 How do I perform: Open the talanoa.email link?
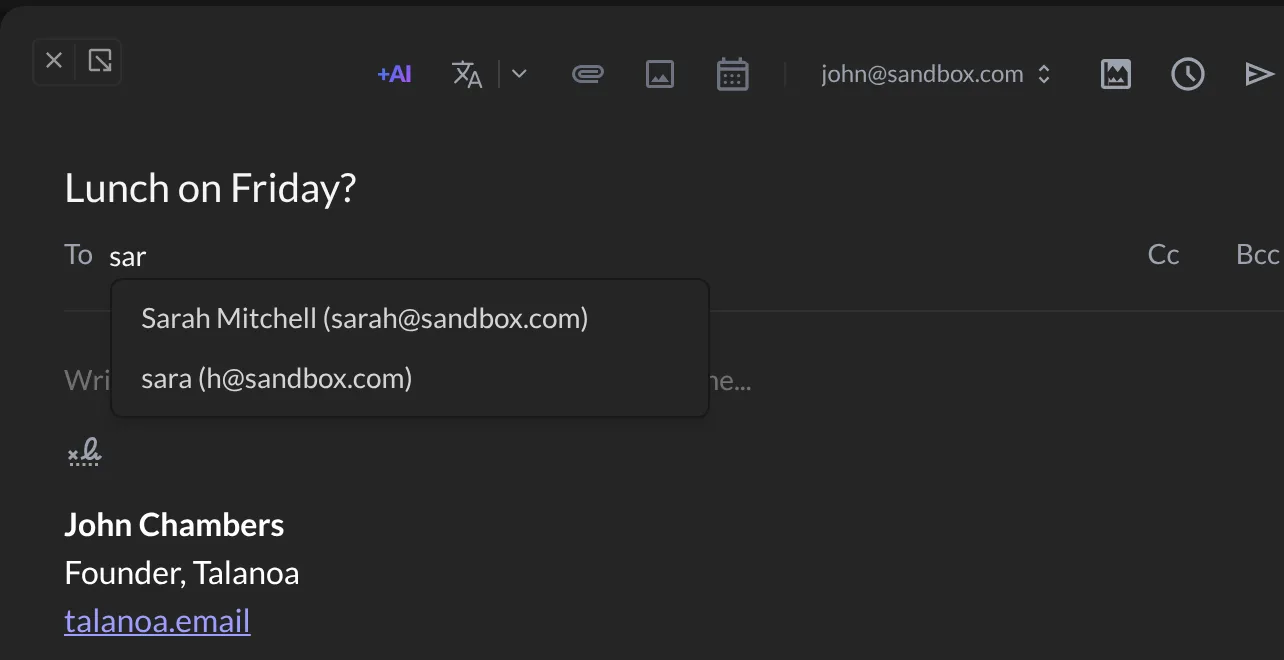157,621
